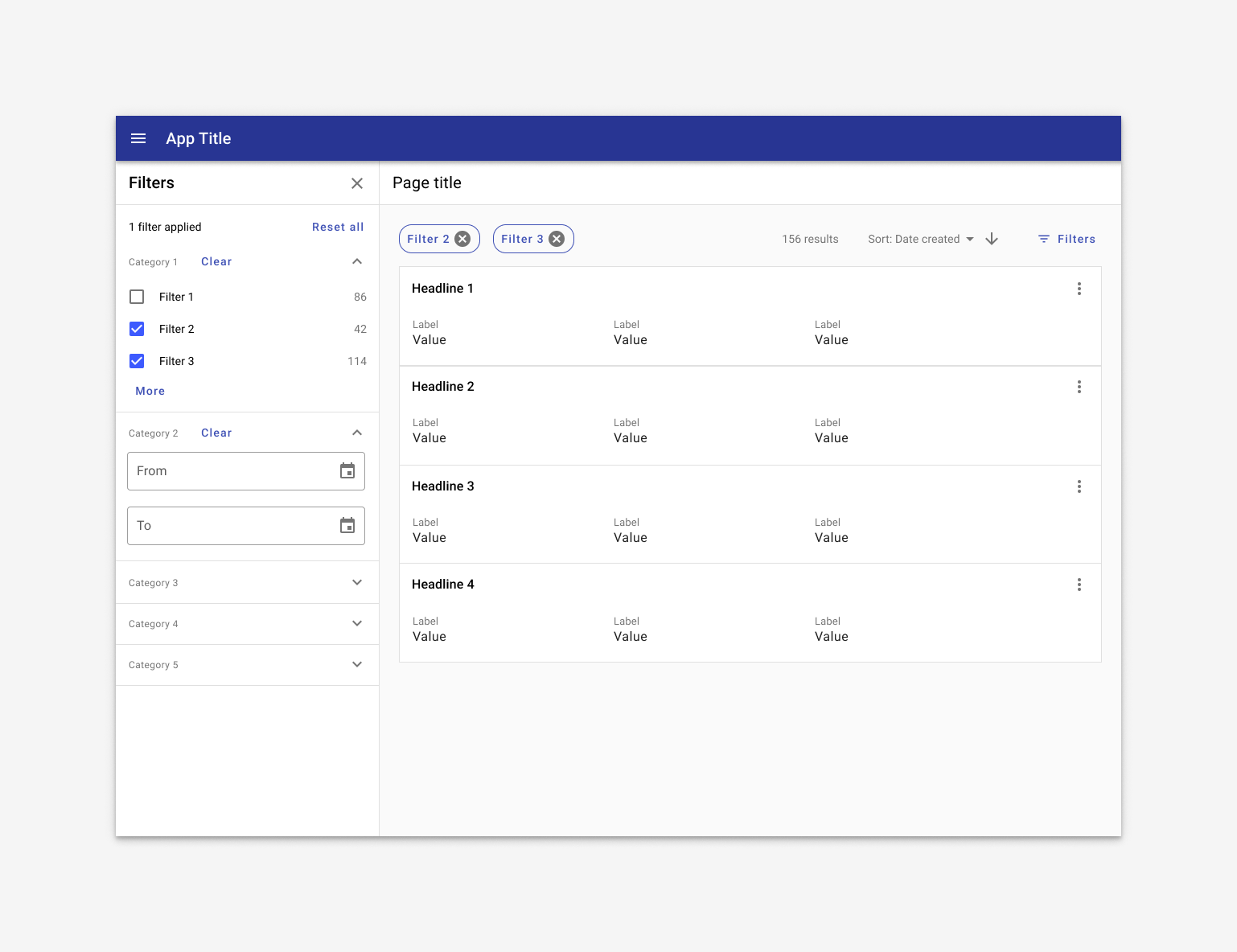Expand the Category 5 section

pos(357,664)
